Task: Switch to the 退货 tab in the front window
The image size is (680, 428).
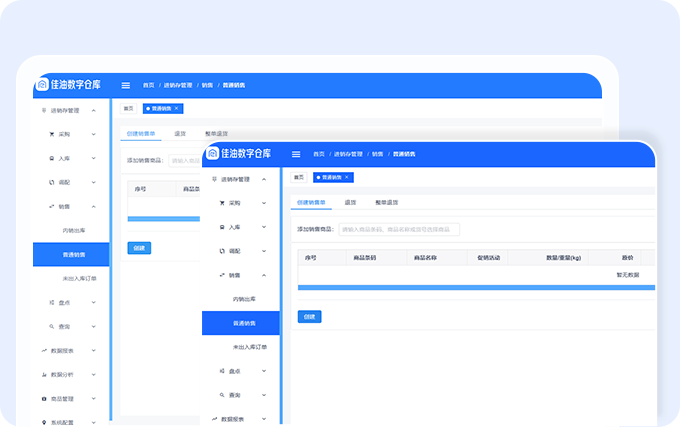Action: pyautogui.click(x=350, y=202)
